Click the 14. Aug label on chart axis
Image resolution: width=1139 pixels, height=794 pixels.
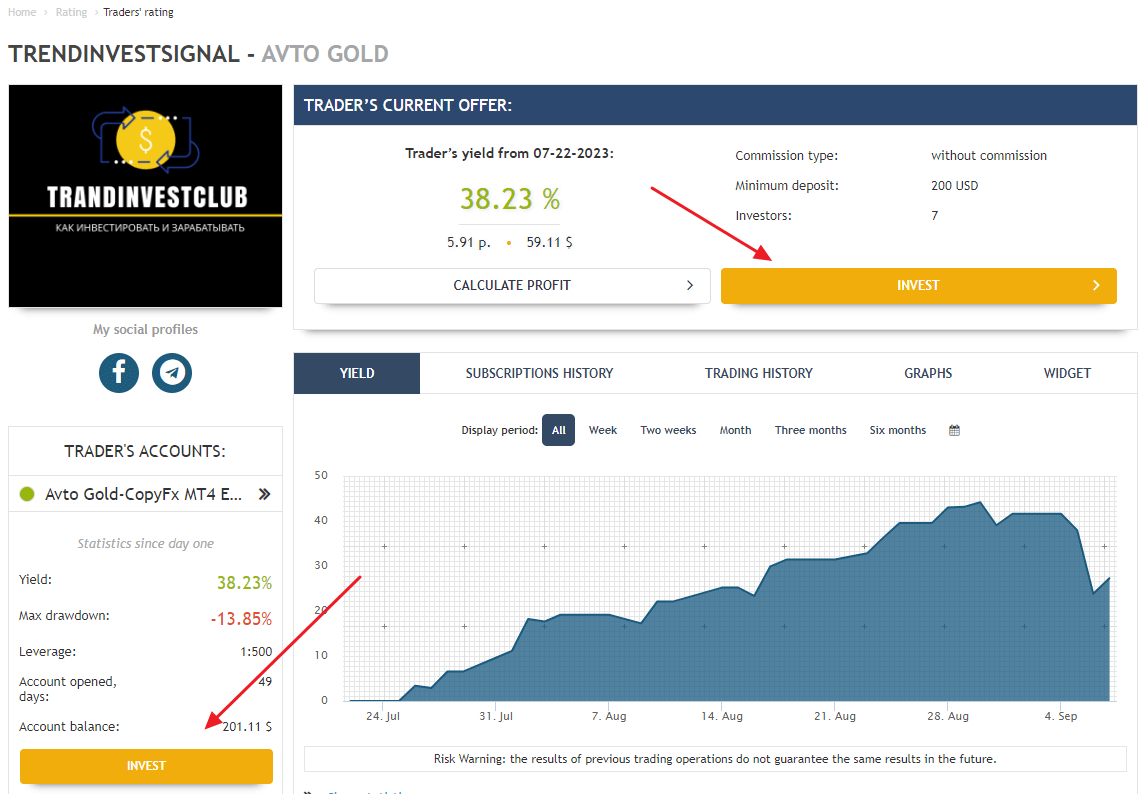click(x=721, y=716)
